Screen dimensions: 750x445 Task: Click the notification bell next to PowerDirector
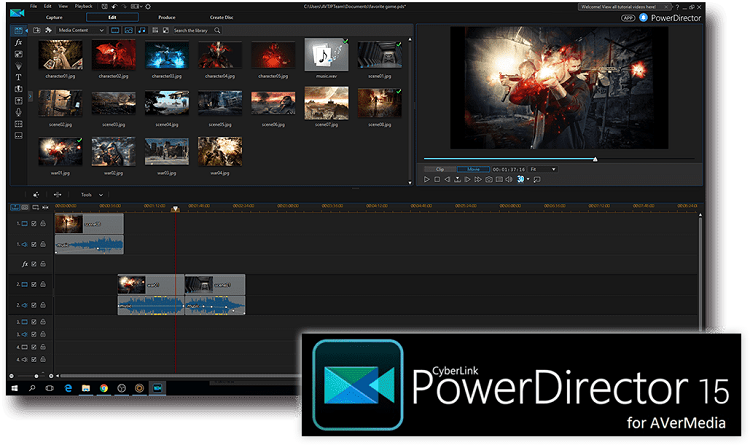pyautogui.click(x=644, y=18)
